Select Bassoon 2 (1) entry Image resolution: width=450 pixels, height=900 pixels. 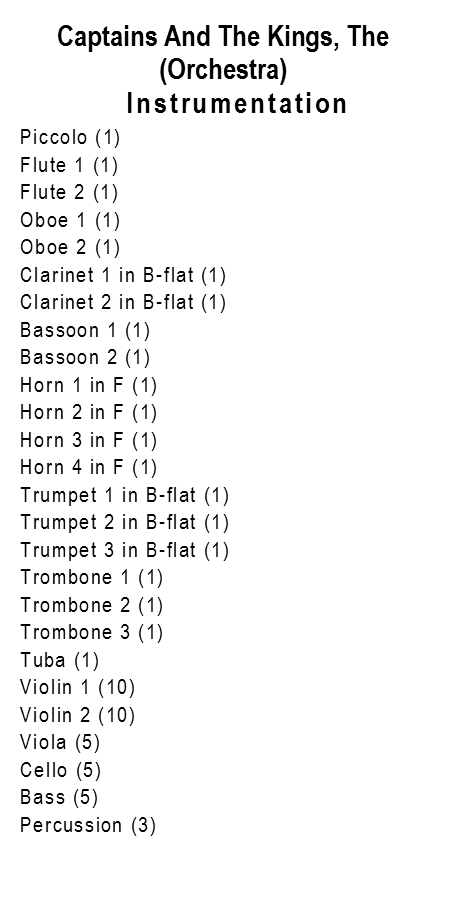85,358
